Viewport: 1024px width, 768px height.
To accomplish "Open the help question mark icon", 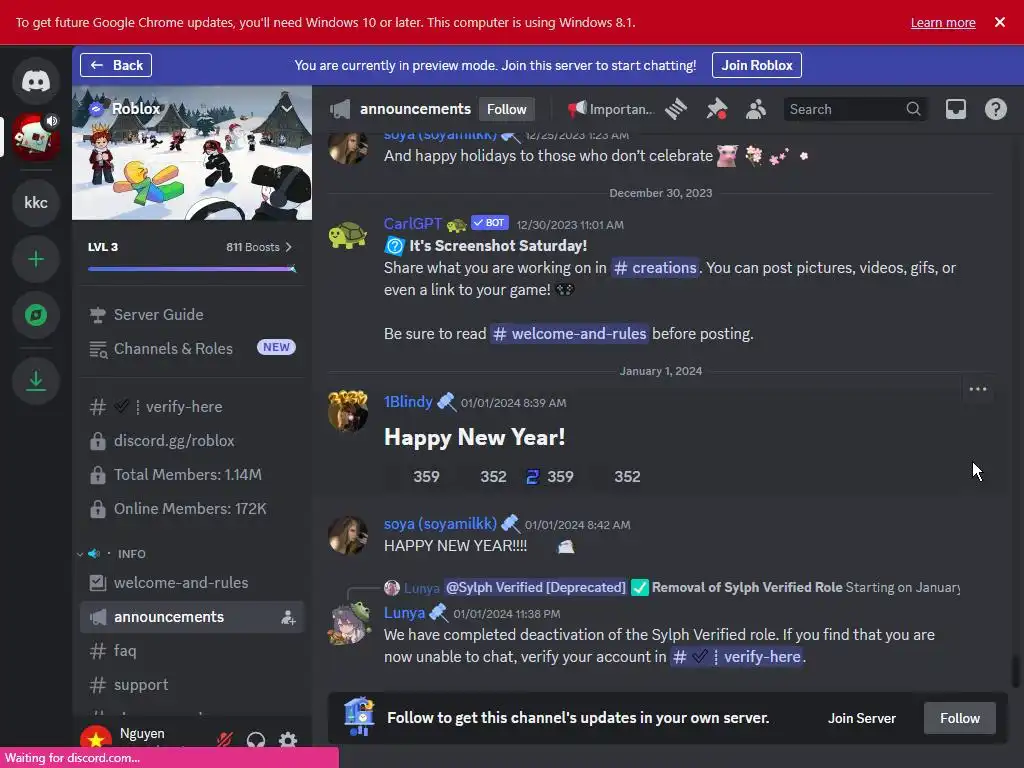I will (x=995, y=109).
